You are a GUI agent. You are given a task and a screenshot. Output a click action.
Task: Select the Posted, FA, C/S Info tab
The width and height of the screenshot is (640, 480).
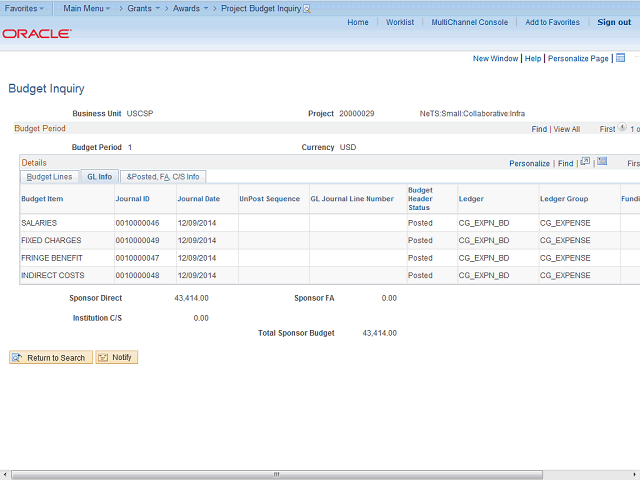point(162,177)
